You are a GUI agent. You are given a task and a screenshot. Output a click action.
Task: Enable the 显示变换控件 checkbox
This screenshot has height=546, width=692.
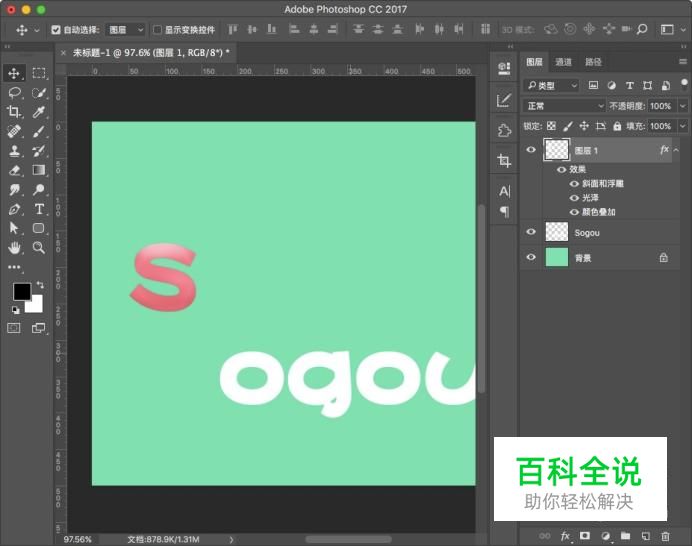pyautogui.click(x=157, y=30)
